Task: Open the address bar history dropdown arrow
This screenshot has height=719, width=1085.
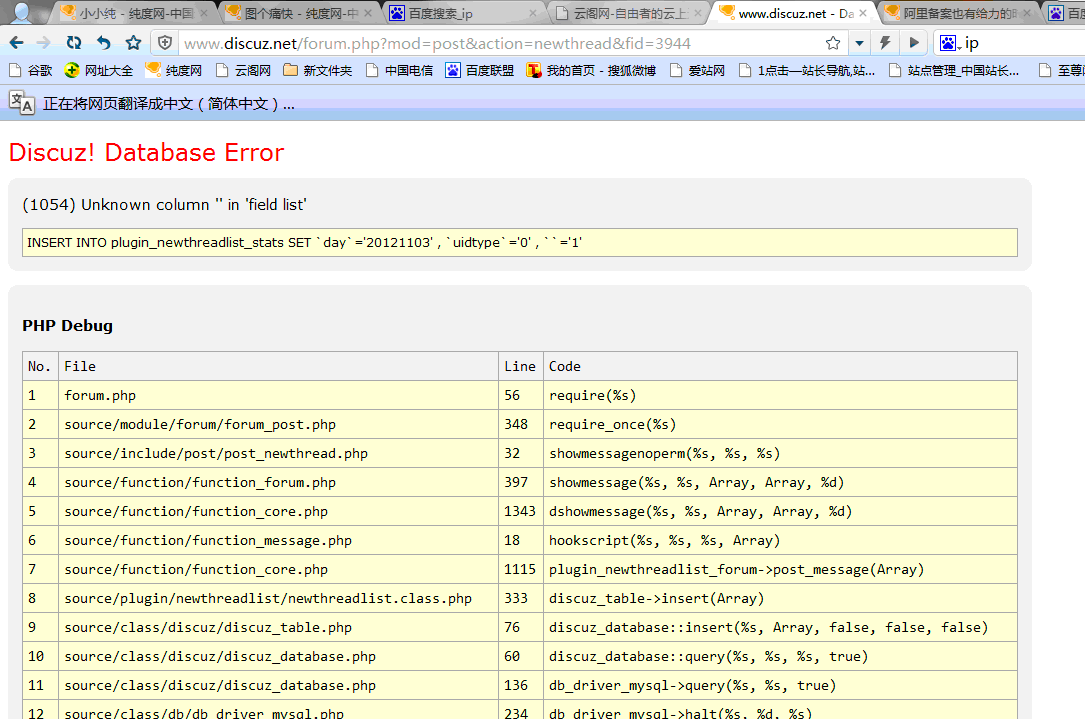Action: point(859,43)
